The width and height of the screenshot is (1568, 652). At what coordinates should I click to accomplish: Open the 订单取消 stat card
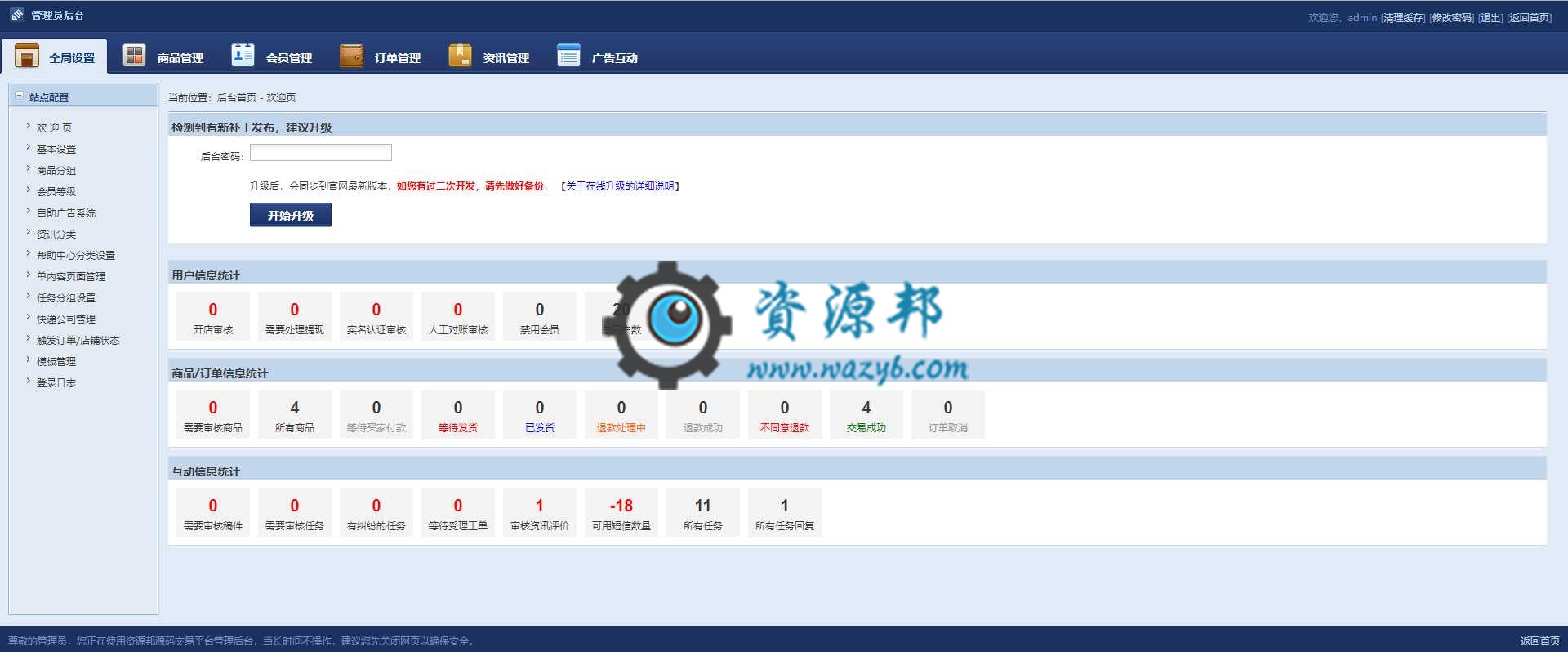(948, 414)
